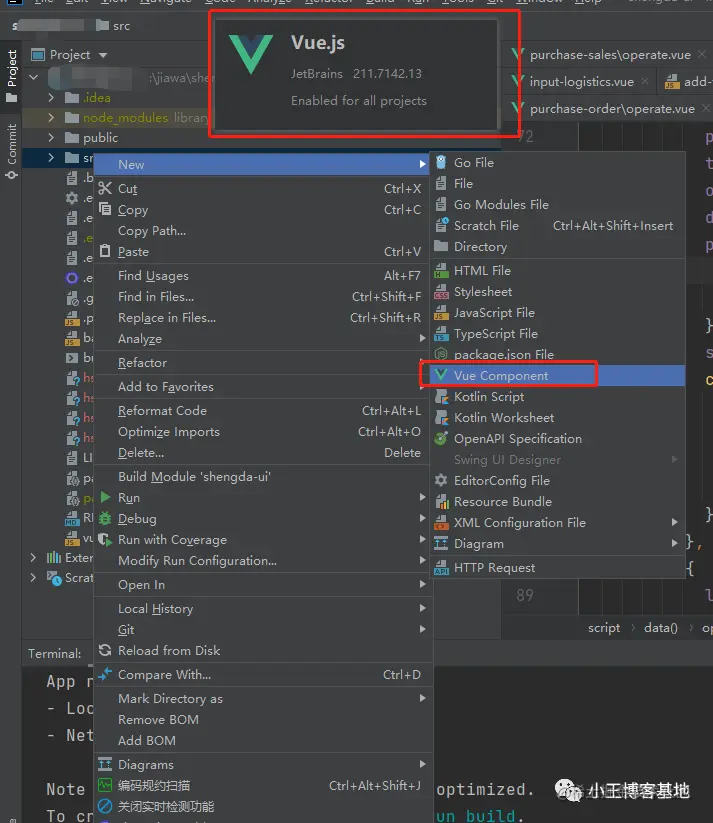The image size is (713, 823).
Task: Open the Project tool window tab
Action: pos(11,76)
